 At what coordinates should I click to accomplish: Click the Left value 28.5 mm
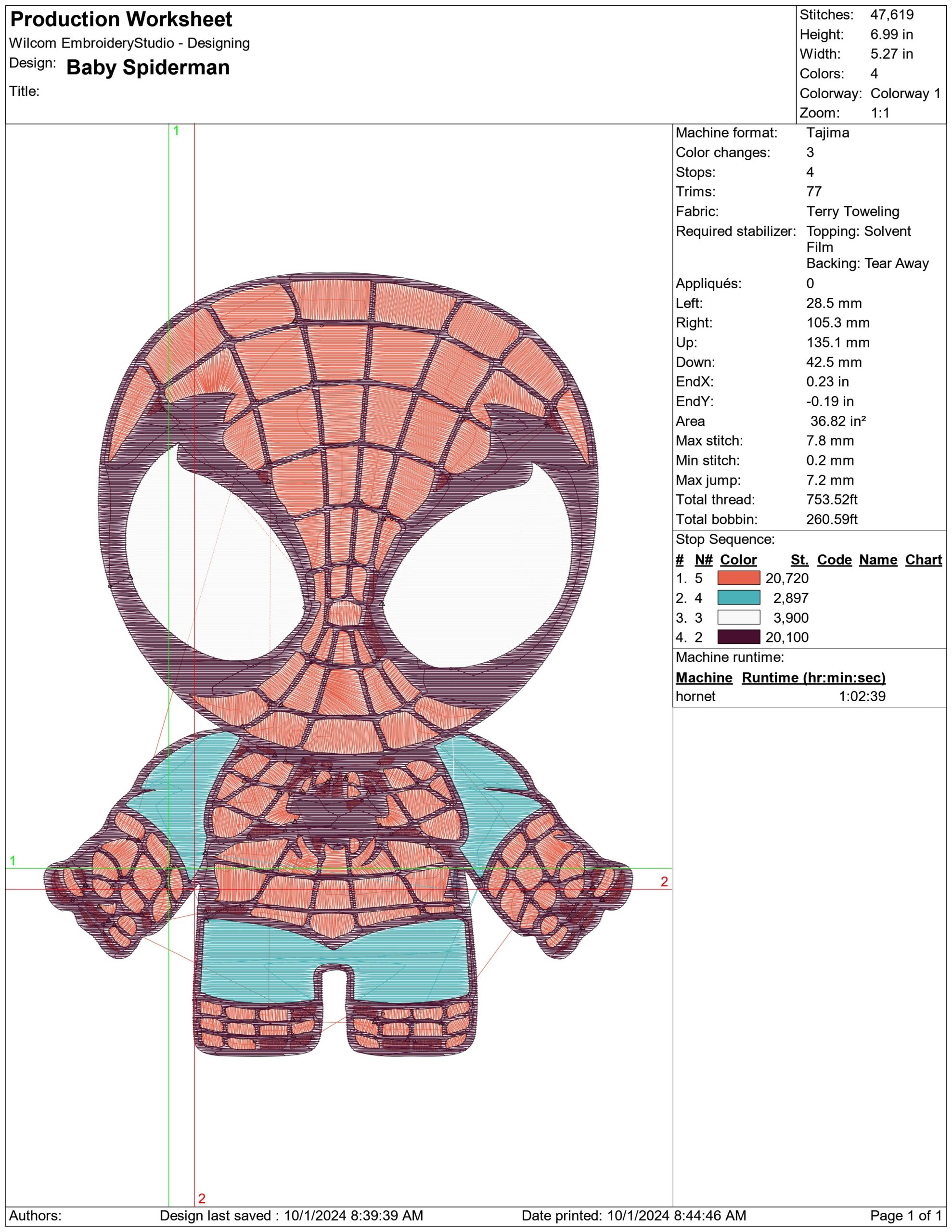(834, 304)
